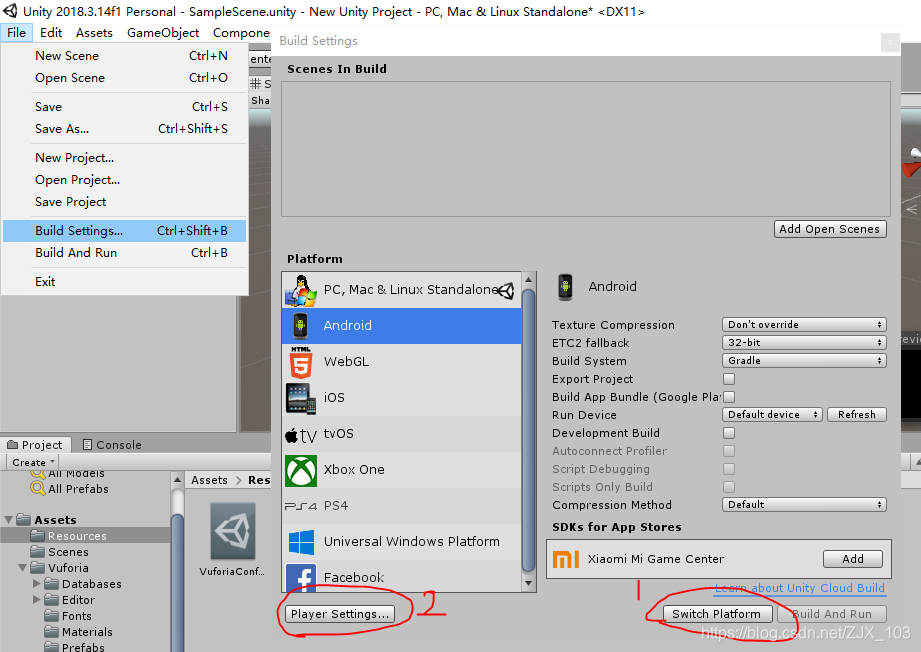The height and width of the screenshot is (652, 921).
Task: Click the Assets breadcrumb in Project panel
Action: click(x=209, y=480)
